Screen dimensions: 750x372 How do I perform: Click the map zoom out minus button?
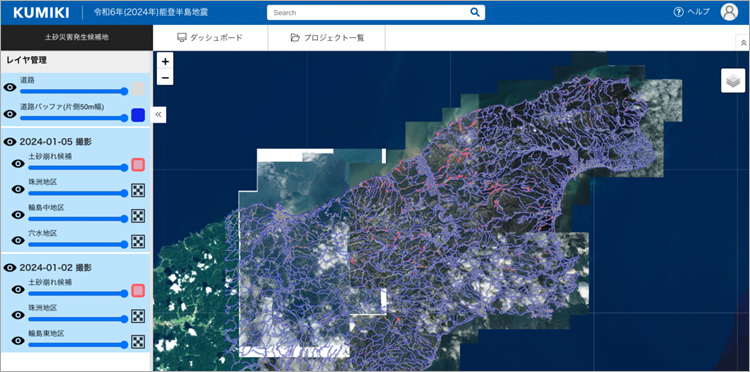165,77
